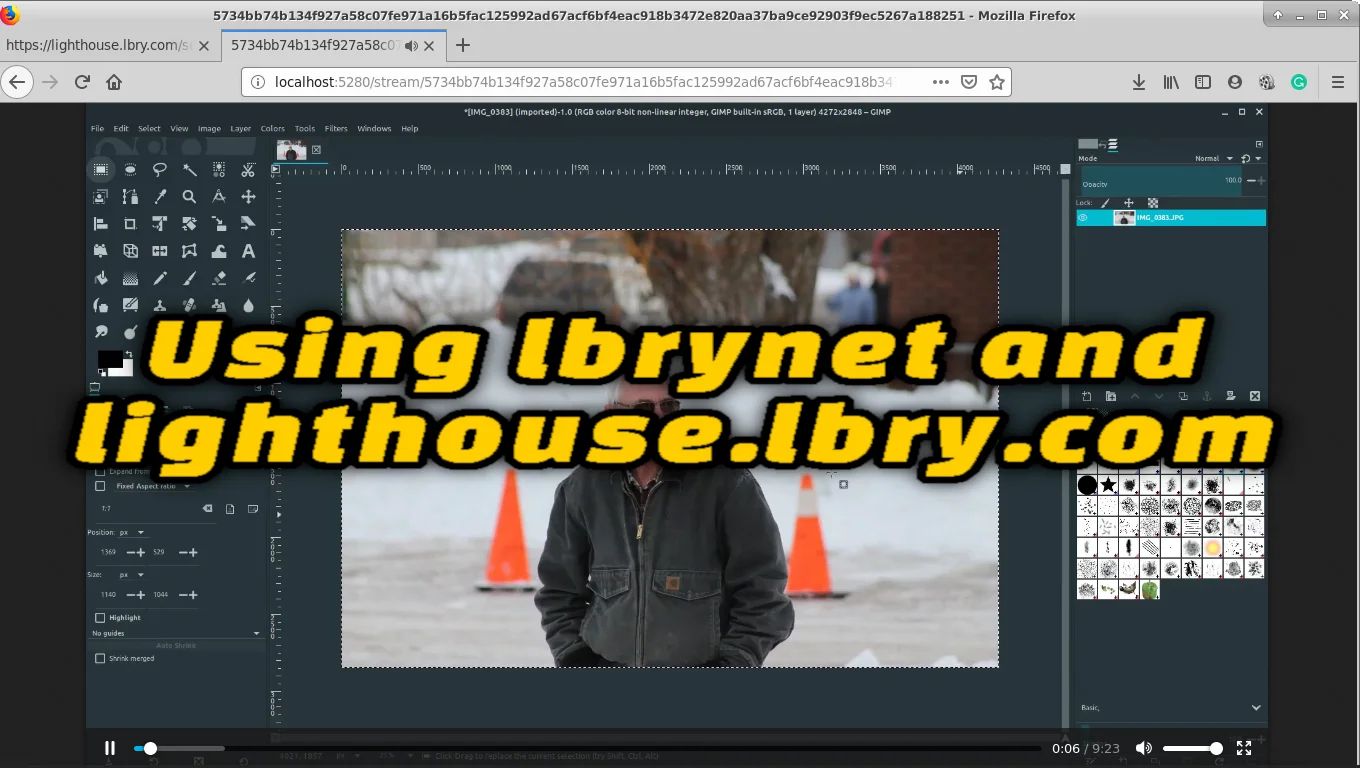Image resolution: width=1360 pixels, height=768 pixels.
Task: Open the Firefox hamburger menu
Action: pos(1338,82)
